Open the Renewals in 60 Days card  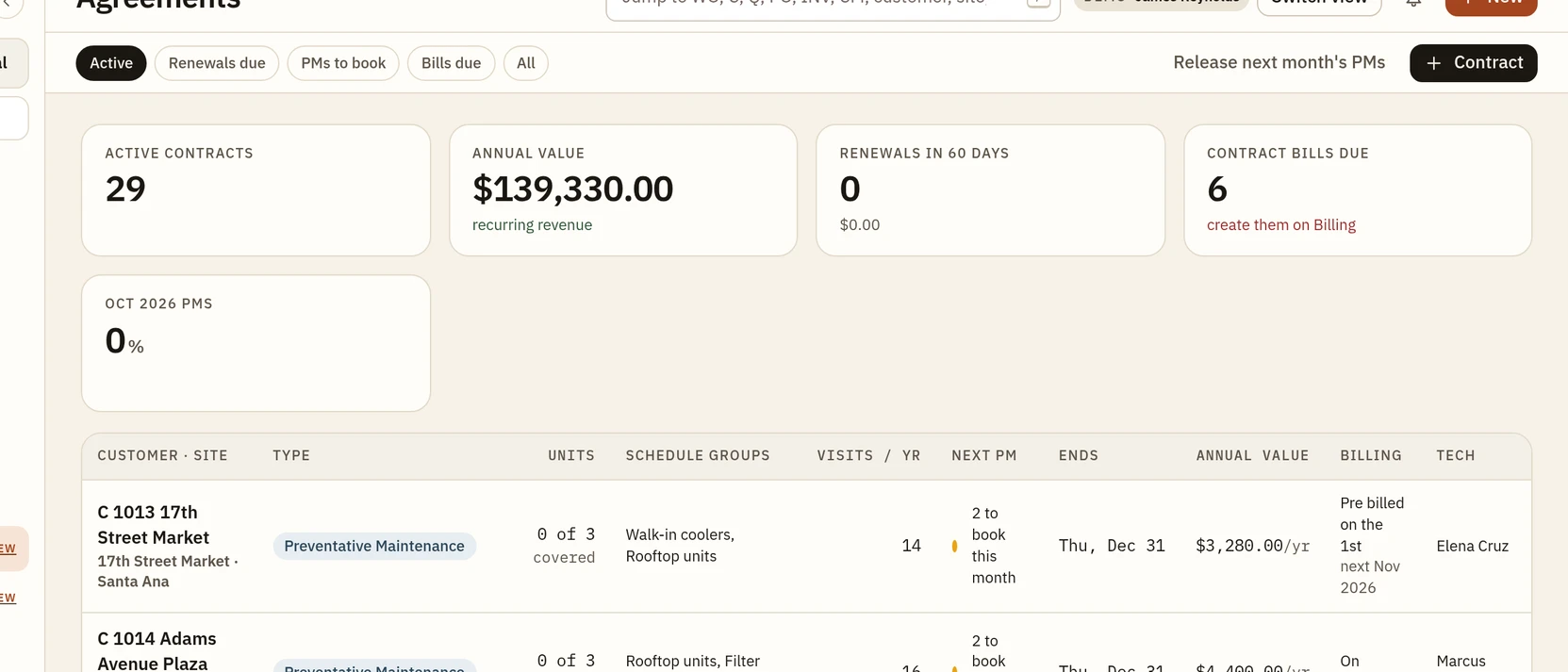click(990, 190)
